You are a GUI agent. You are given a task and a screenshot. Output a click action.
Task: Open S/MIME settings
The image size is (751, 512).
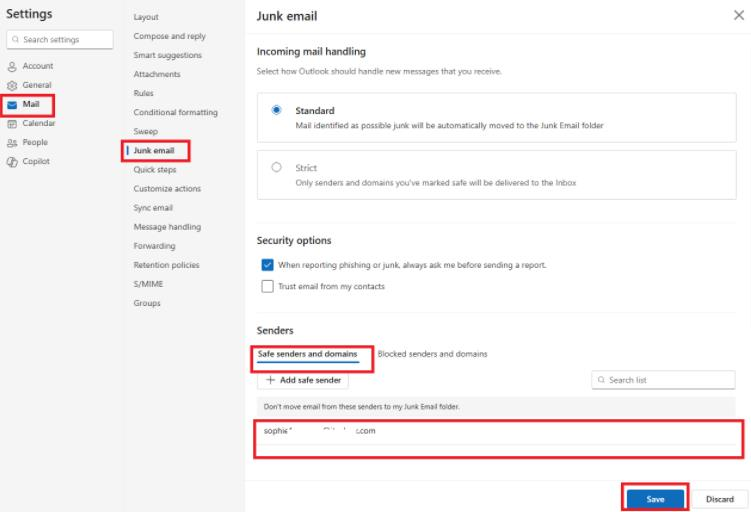click(148, 284)
